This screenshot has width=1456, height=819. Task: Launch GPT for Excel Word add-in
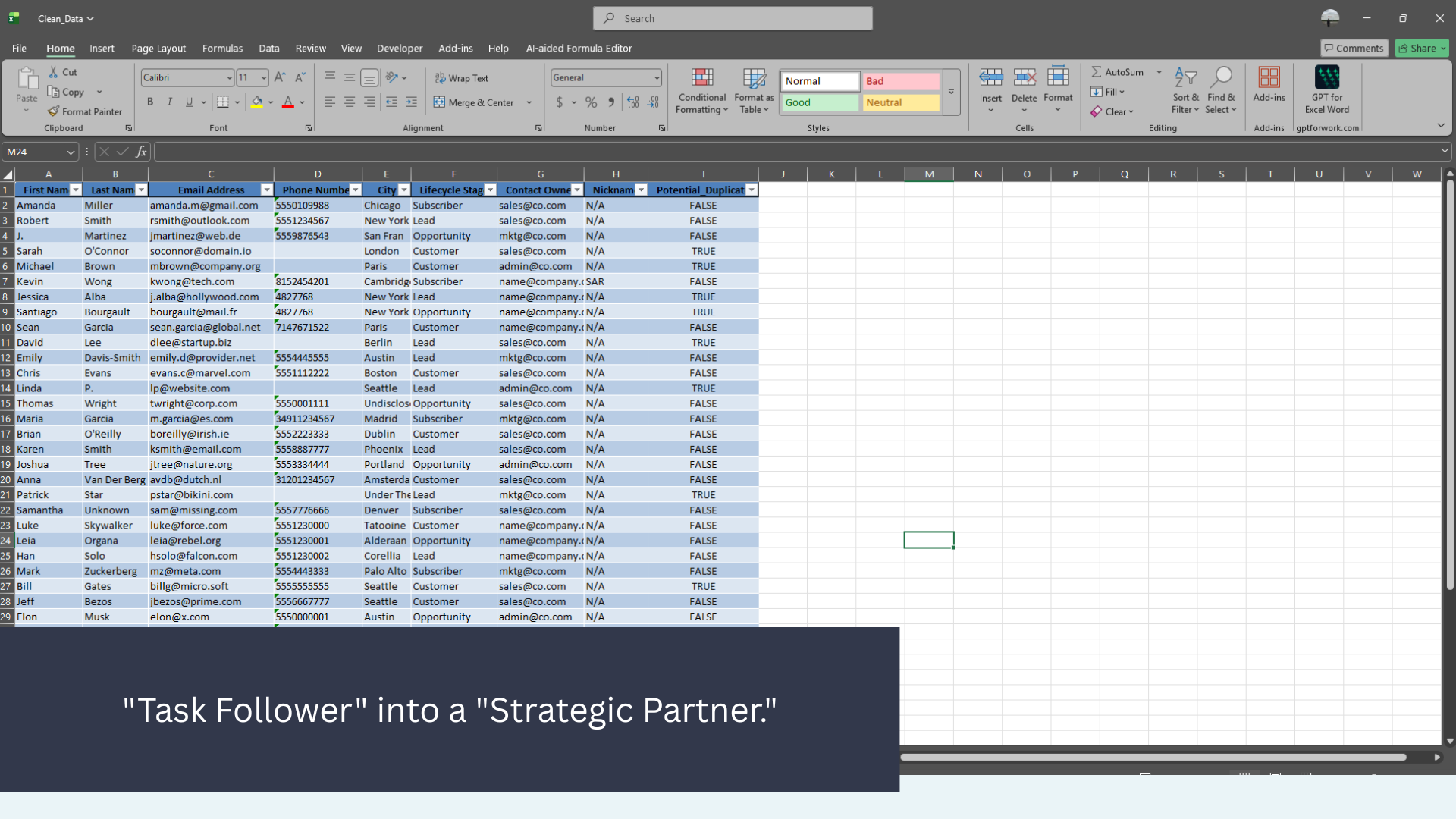pos(1326,77)
